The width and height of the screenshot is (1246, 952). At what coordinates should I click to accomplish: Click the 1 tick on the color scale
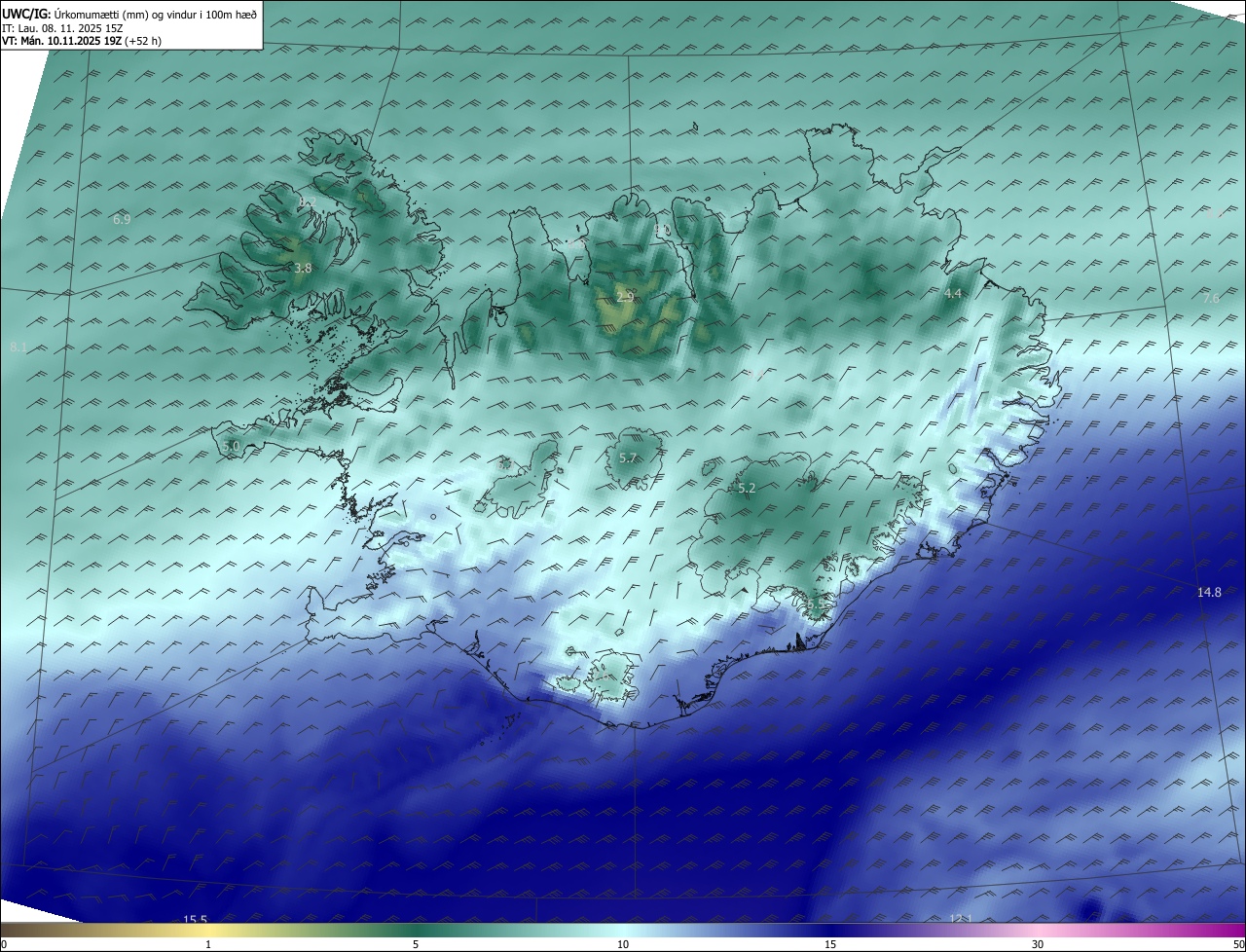tap(208, 944)
